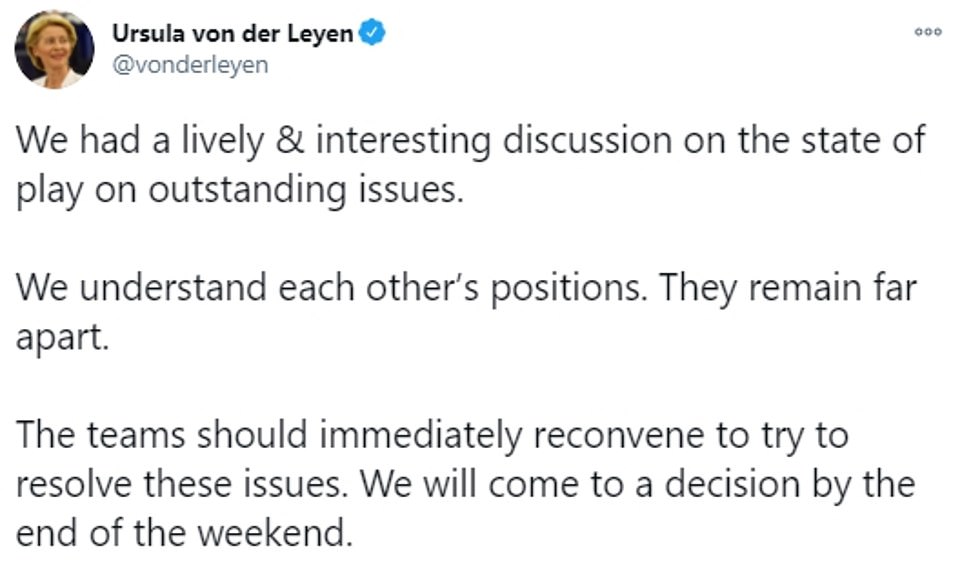Click "The teams should" at paragraph start

coord(161,435)
